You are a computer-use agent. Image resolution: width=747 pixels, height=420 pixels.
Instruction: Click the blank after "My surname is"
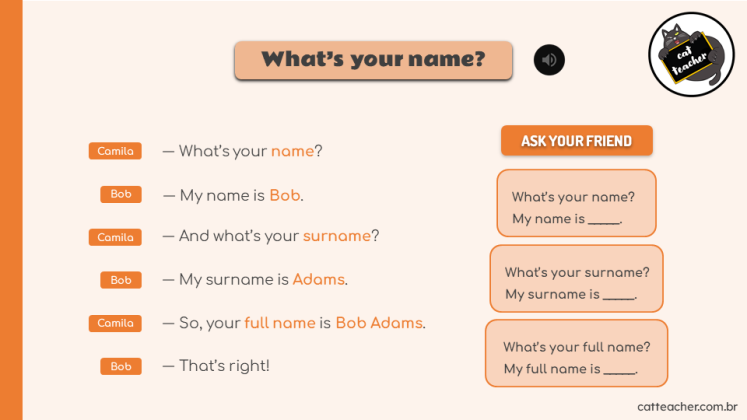point(620,294)
